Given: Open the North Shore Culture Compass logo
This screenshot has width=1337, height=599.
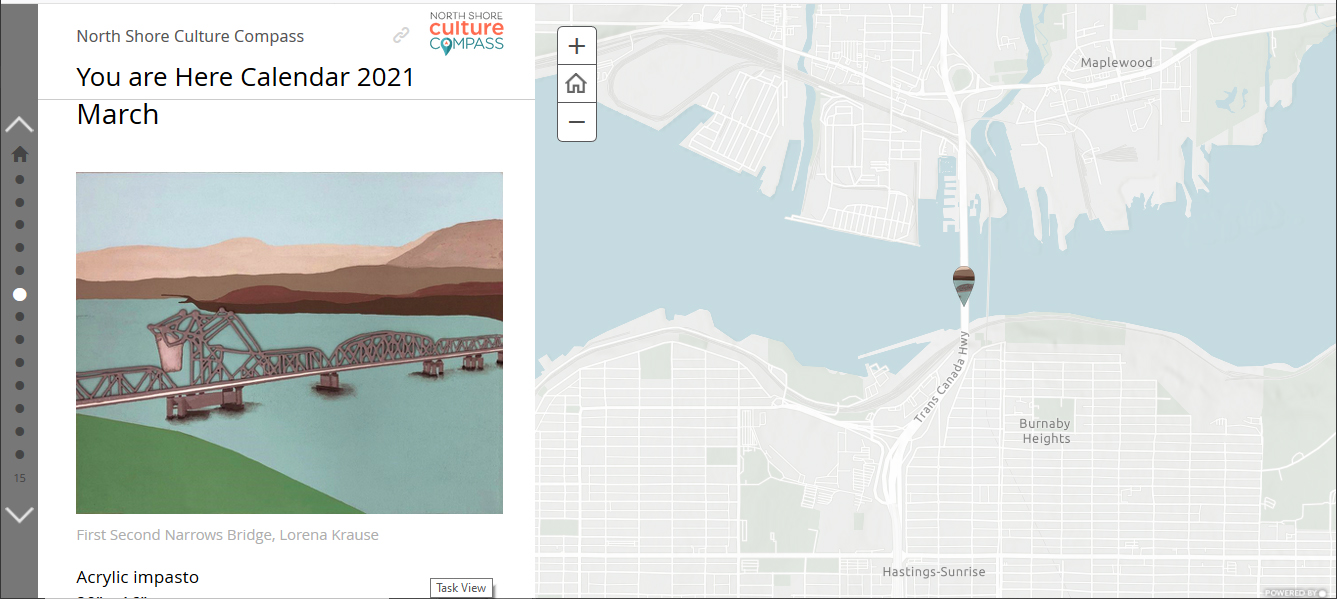Looking at the screenshot, I should pos(466,32).
